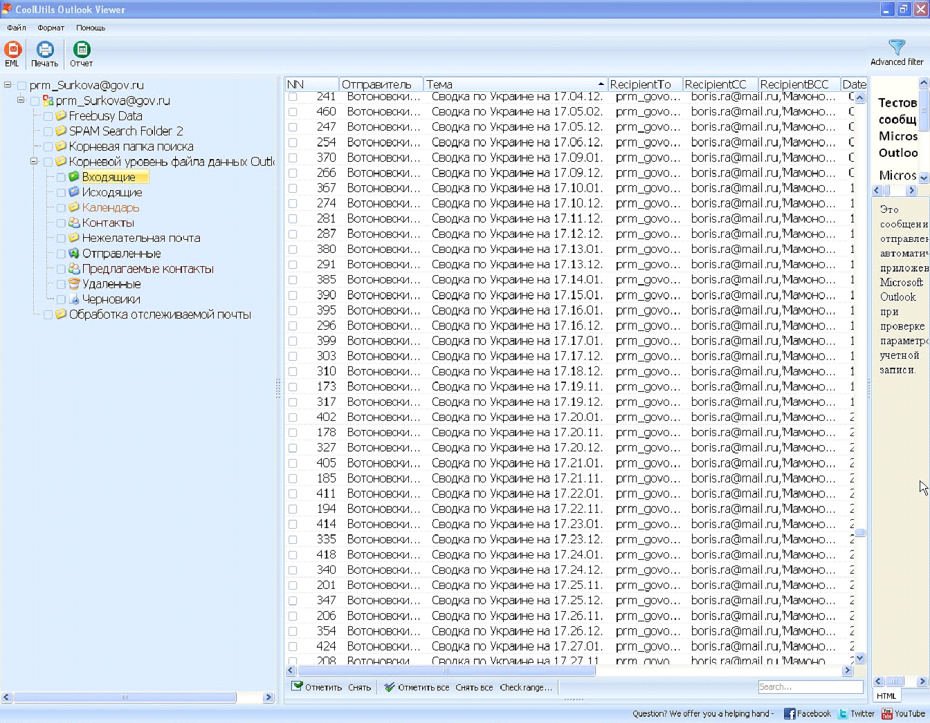Open the Advanced filter funnel icon
The height and width of the screenshot is (723, 930).
[x=896, y=48]
